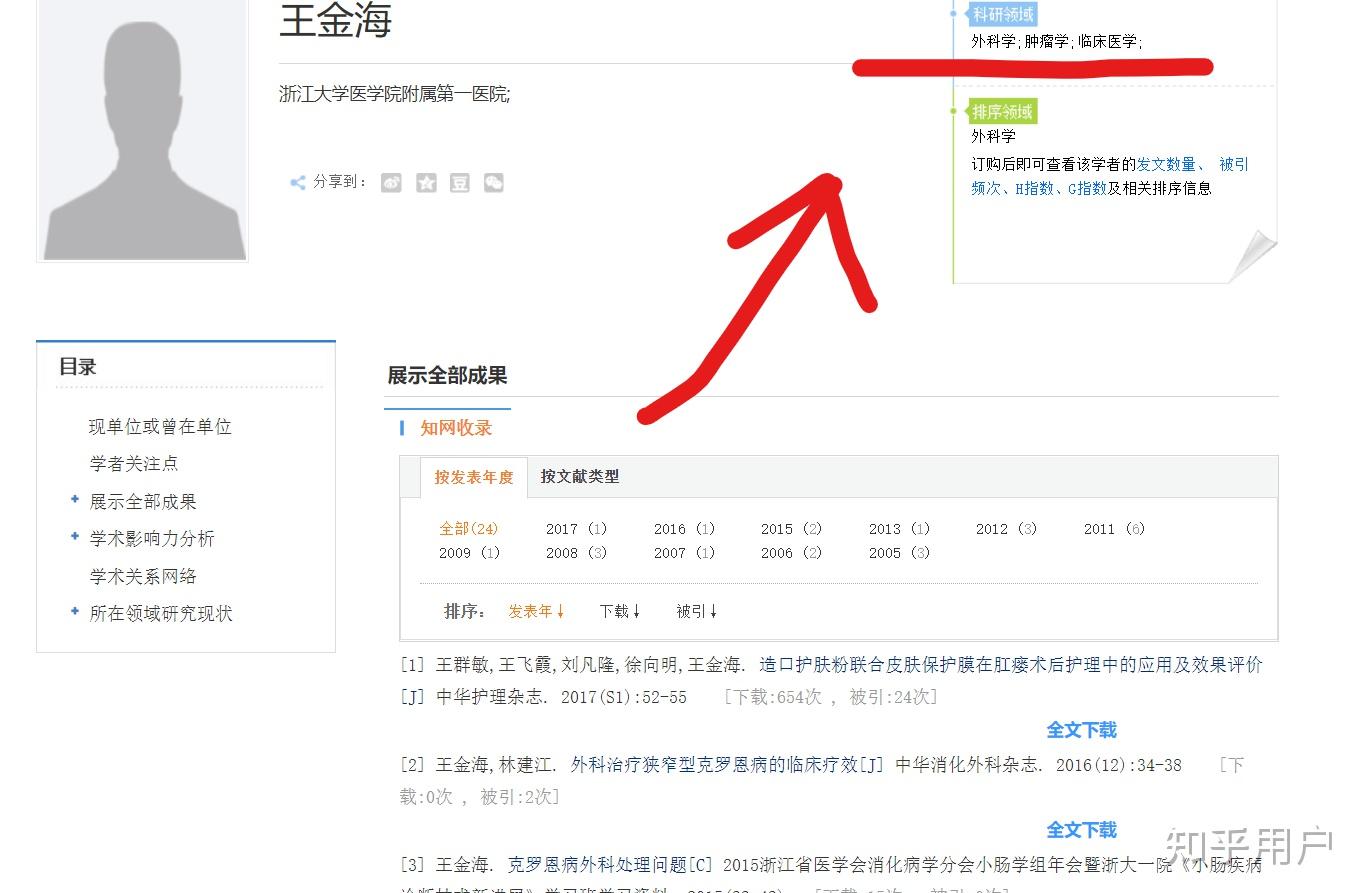
Task: Open article 造口护肤粉联合皮肤保护膜 title link
Action: tap(1011, 665)
